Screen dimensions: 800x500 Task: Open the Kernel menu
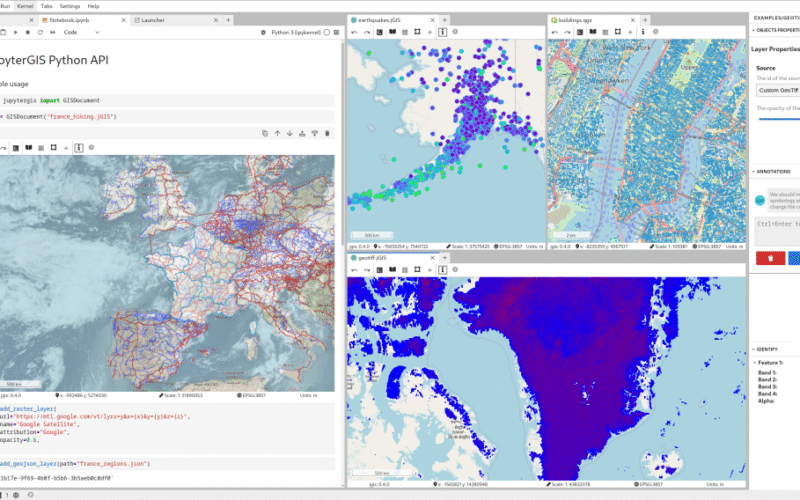(x=25, y=6)
